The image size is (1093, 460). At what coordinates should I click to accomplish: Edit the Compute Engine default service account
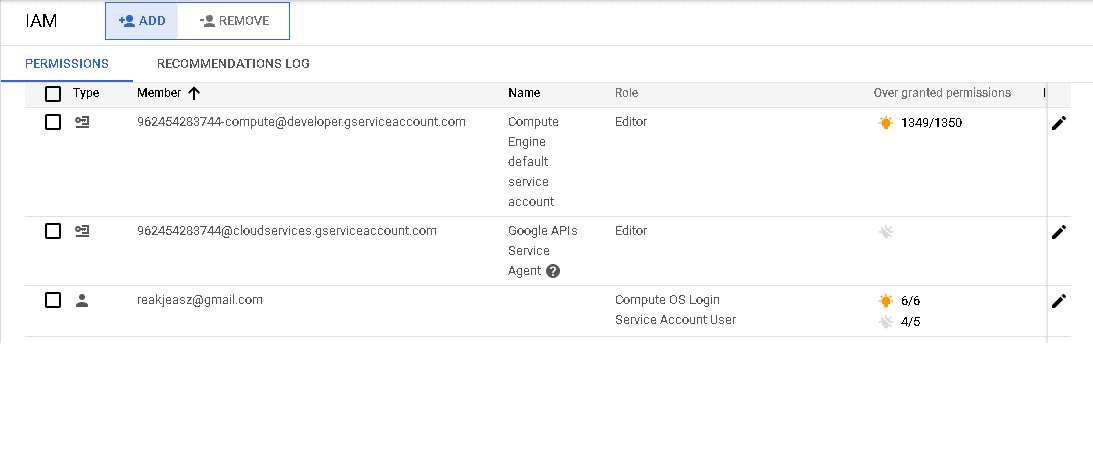(x=1058, y=123)
